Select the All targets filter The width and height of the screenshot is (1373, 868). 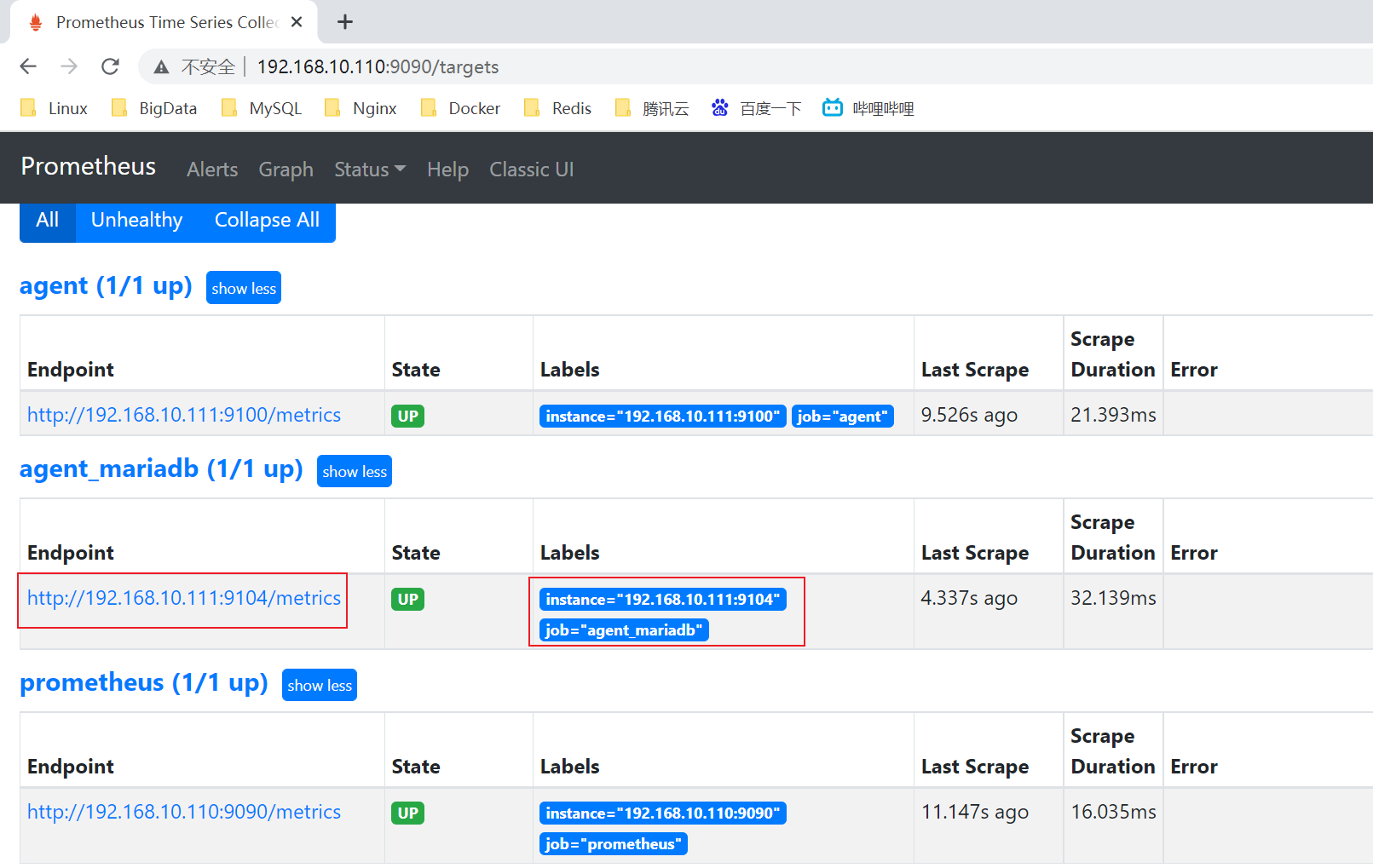pos(48,221)
